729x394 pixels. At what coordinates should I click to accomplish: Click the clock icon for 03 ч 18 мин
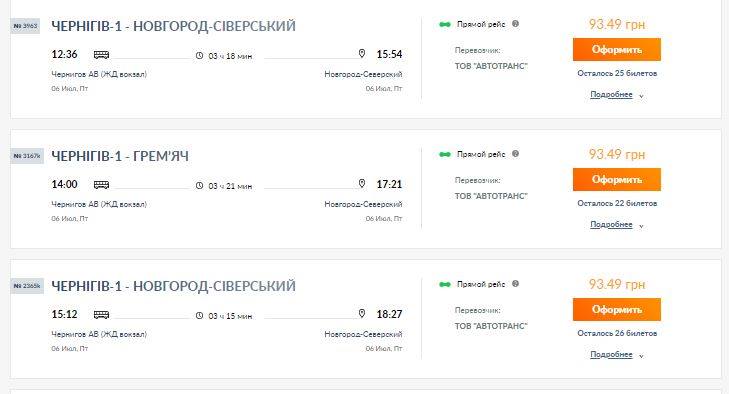click(199, 55)
